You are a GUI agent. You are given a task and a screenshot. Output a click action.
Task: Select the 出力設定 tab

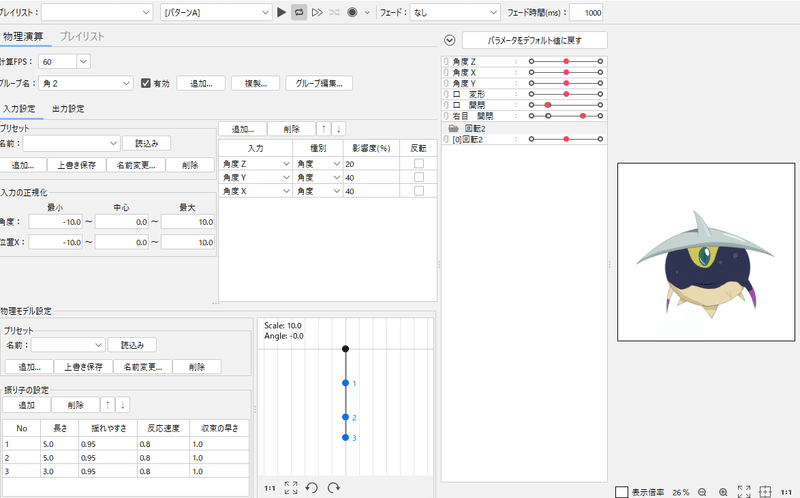68,109
